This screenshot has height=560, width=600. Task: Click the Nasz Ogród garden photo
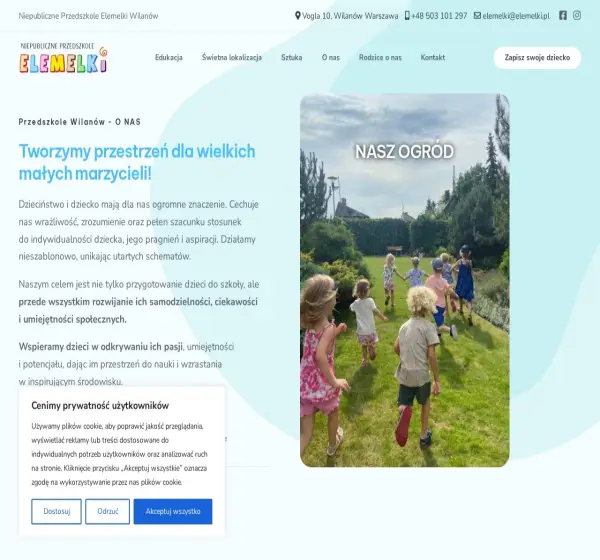tap(405, 281)
